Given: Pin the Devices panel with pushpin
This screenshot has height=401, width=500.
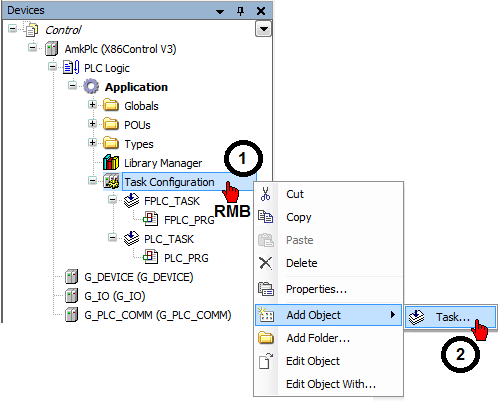Looking at the screenshot, I should click(x=240, y=11).
